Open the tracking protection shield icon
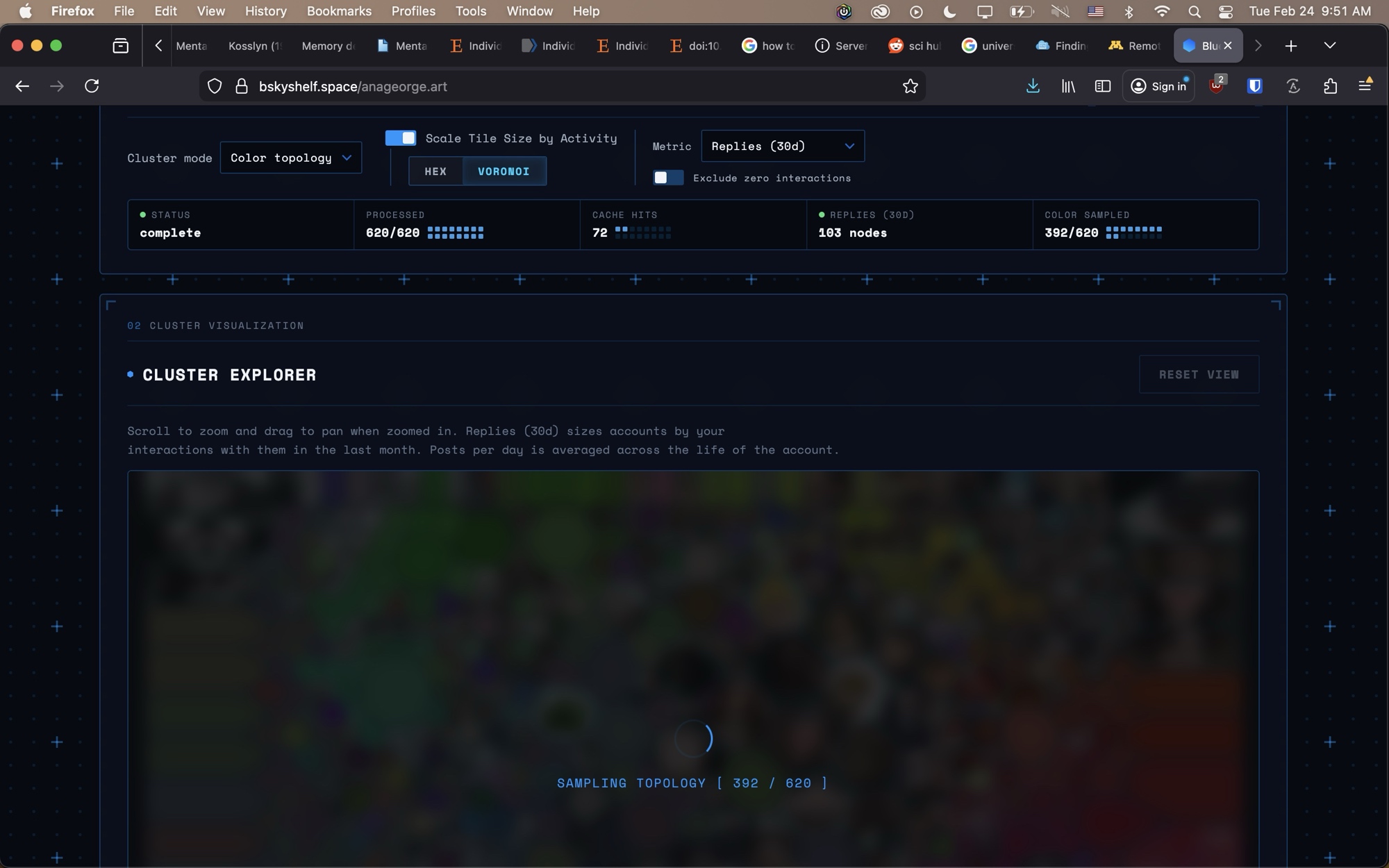The height and width of the screenshot is (868, 1389). click(215, 86)
